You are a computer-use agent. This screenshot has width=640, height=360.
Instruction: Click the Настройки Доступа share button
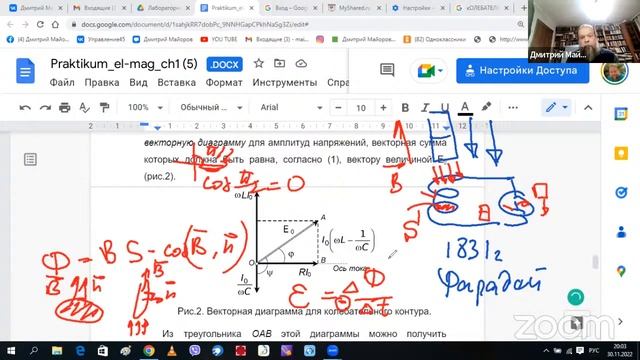tap(522, 71)
